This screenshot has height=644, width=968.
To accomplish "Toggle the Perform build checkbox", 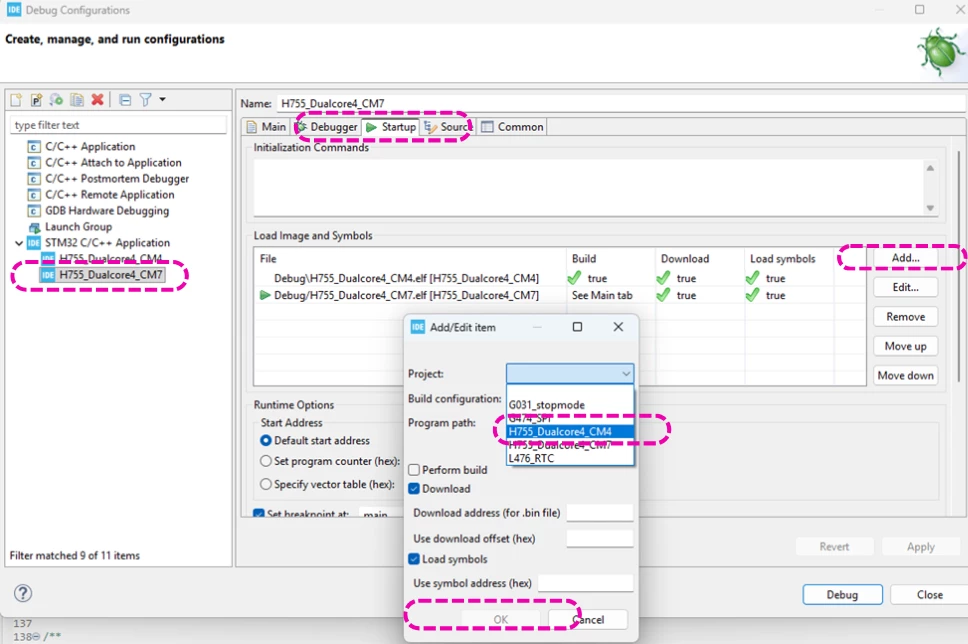I will 414,470.
